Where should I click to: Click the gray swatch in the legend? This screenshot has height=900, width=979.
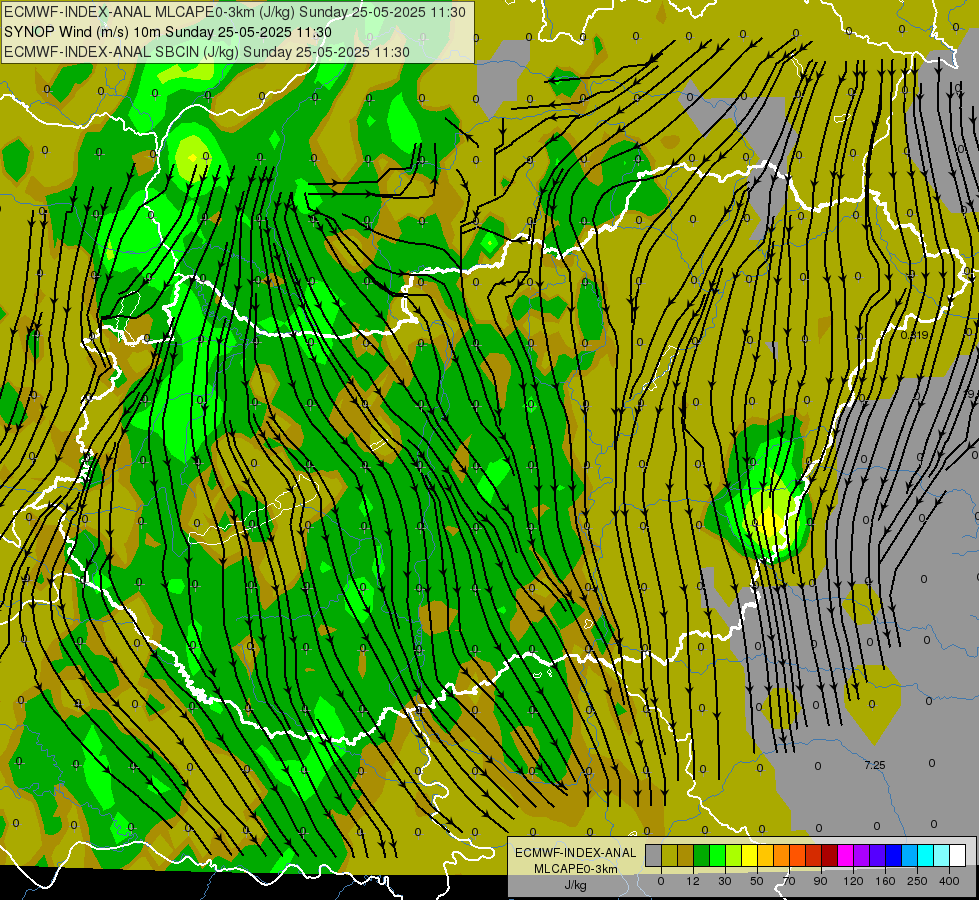point(654,856)
